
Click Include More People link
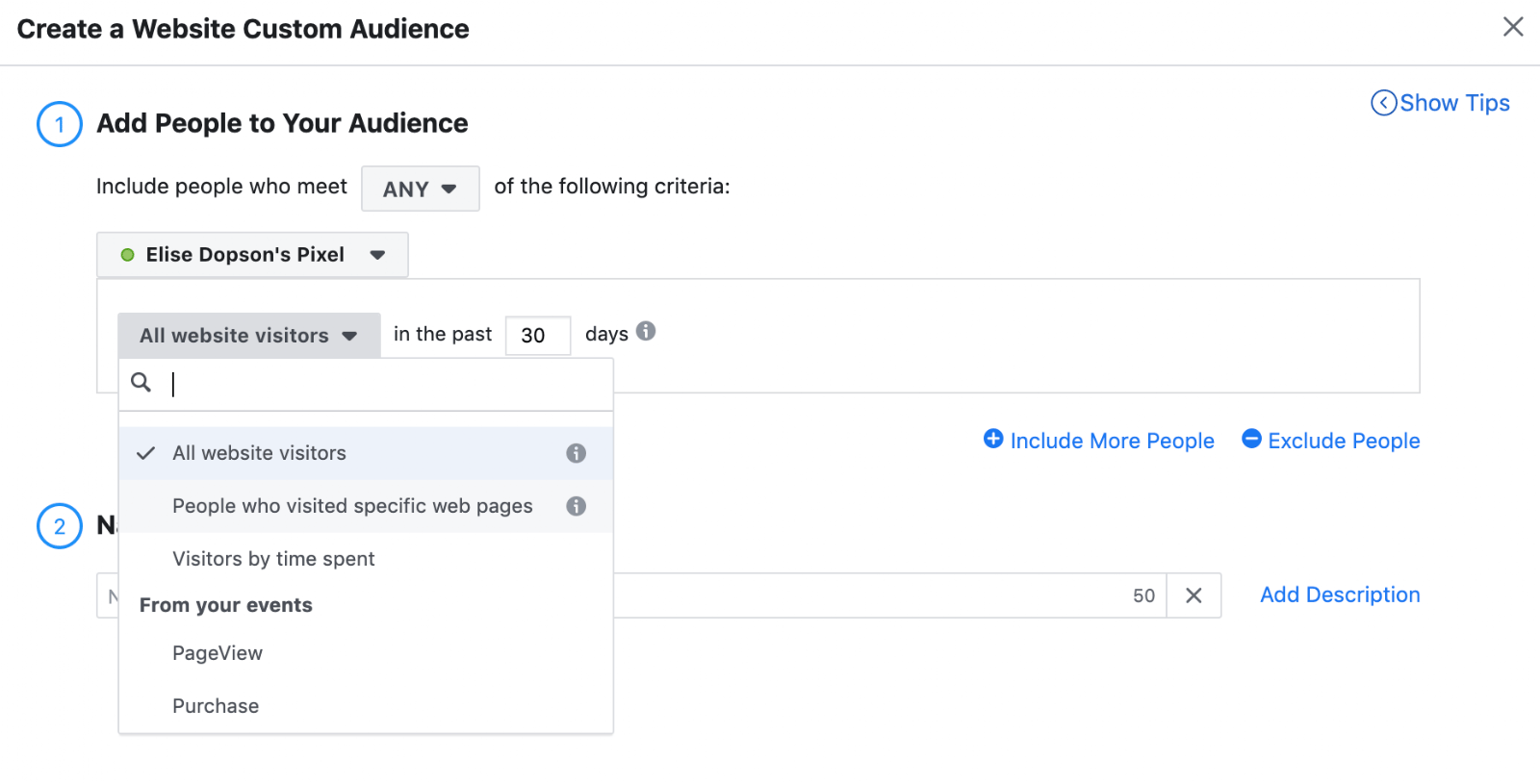coord(1099,441)
